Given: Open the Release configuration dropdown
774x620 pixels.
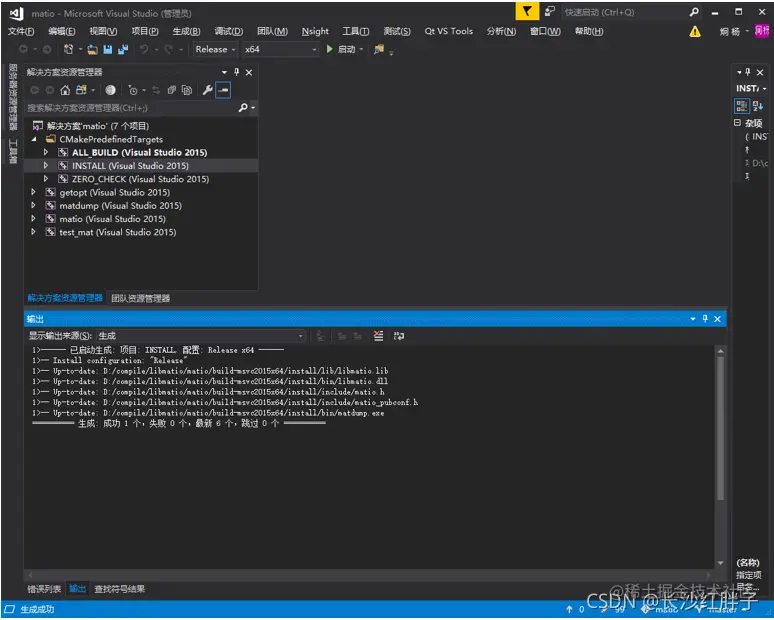Looking at the screenshot, I should (x=215, y=49).
